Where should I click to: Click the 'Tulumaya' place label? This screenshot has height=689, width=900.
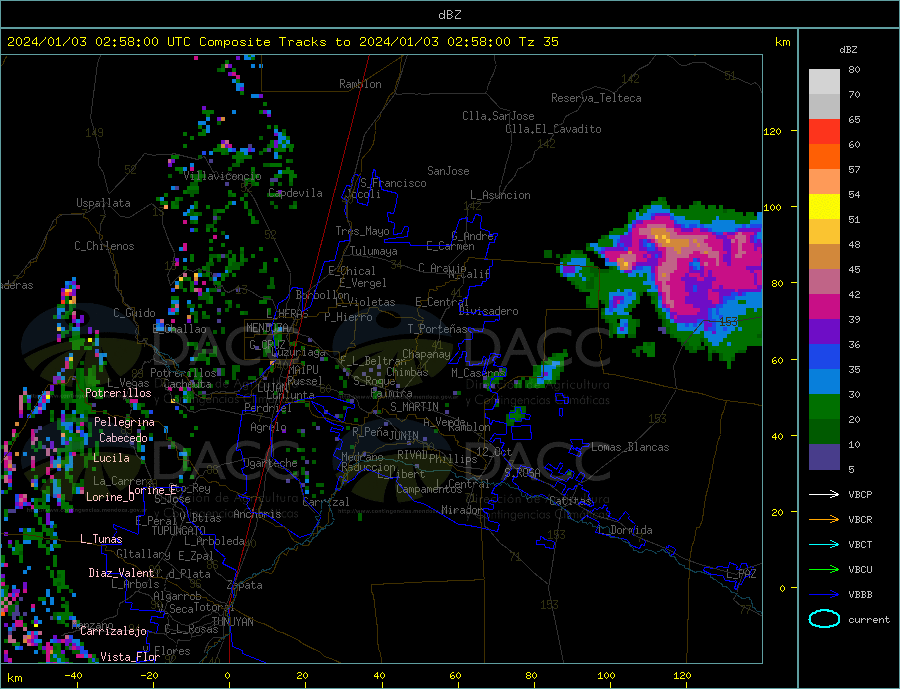374,251
